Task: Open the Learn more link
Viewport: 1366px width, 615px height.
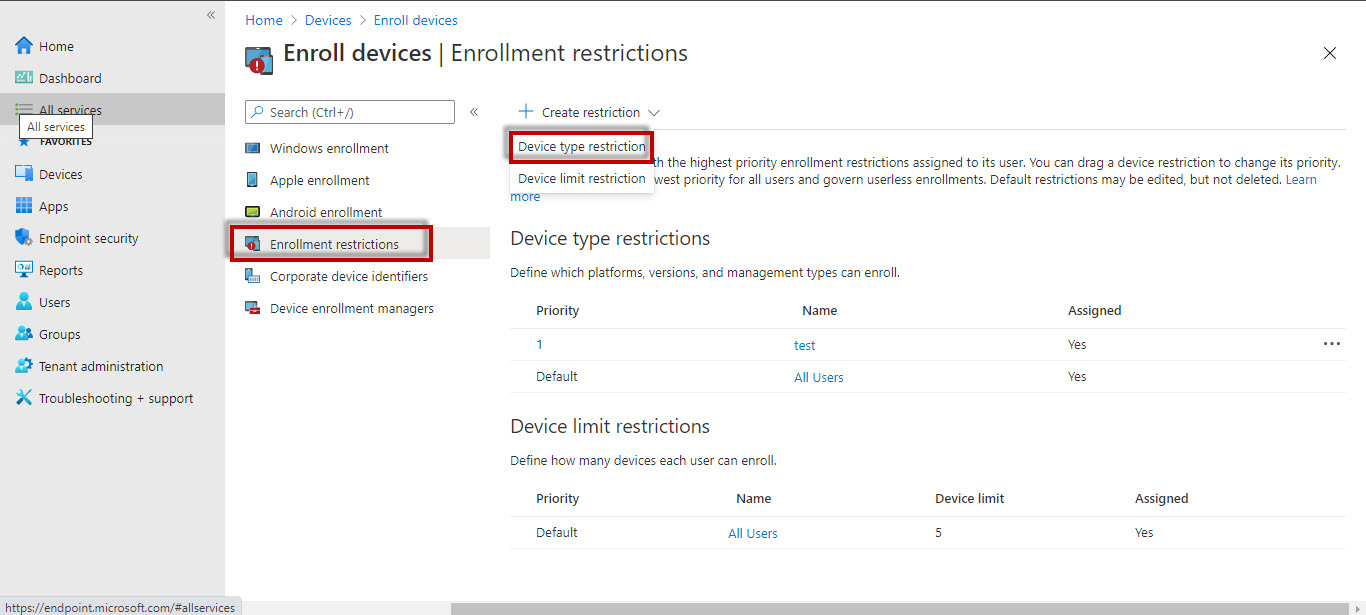Action: pos(1301,179)
